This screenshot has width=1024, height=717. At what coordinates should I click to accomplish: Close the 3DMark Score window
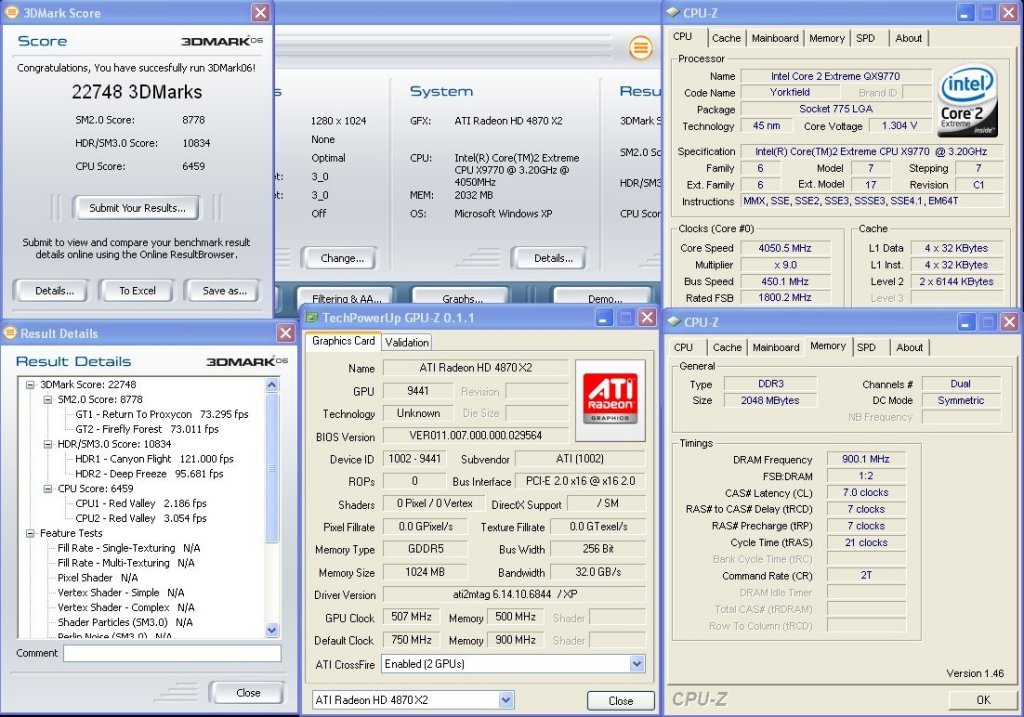(260, 12)
